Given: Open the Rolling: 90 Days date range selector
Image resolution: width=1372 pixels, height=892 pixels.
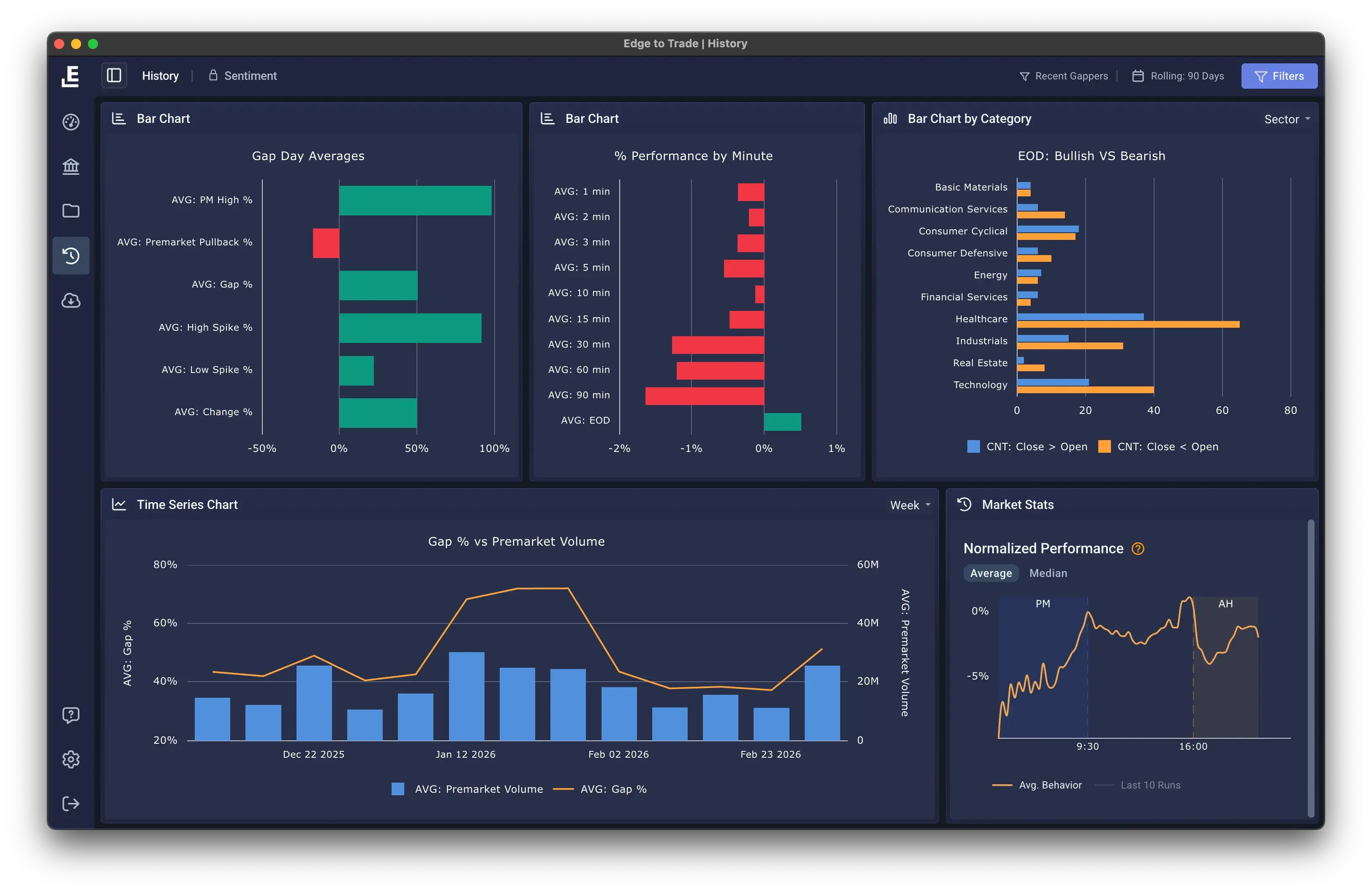Looking at the screenshot, I should [1178, 76].
